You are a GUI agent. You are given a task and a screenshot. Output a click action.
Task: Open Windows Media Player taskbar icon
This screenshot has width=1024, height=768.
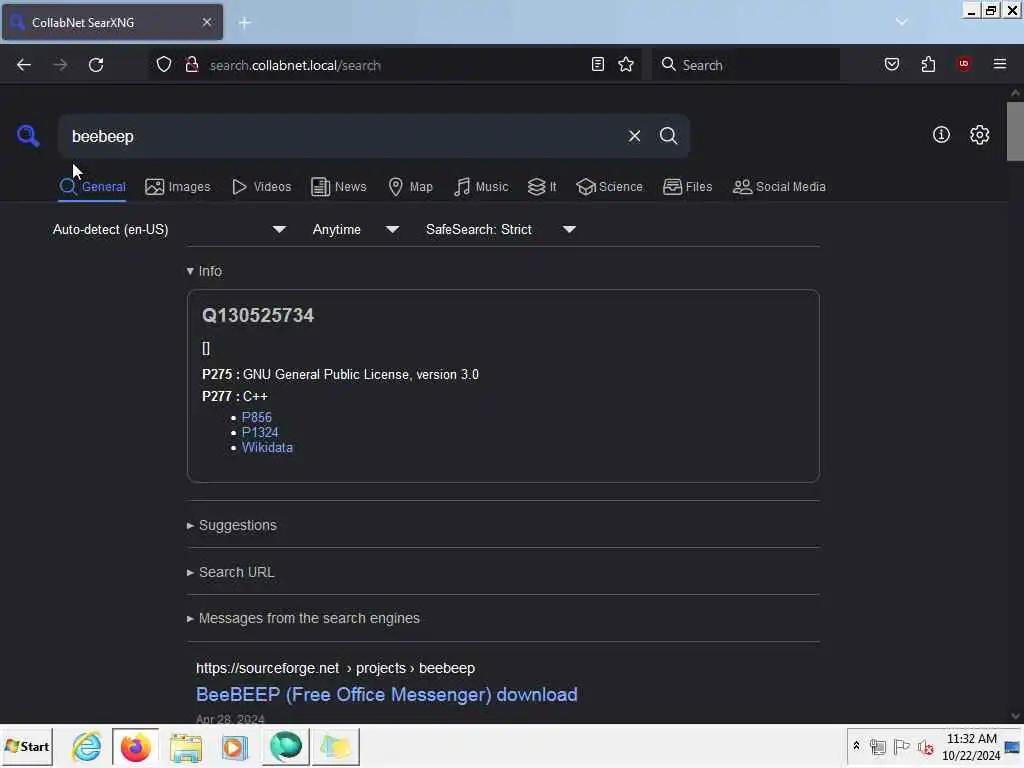tap(234, 746)
